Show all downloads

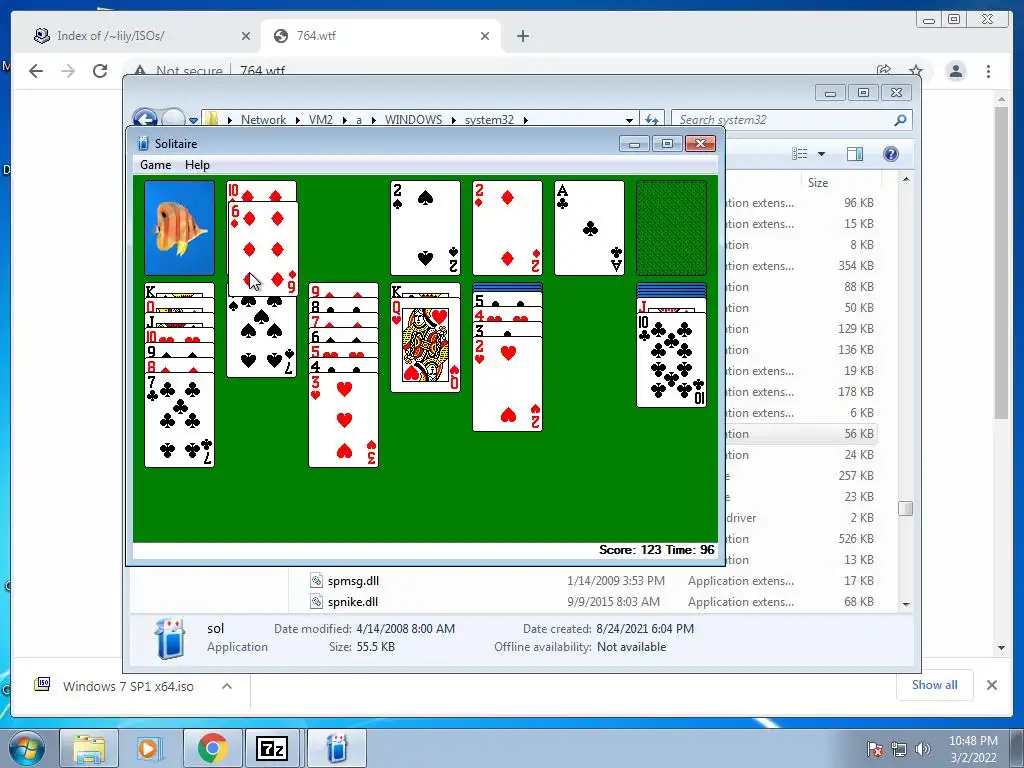(x=935, y=684)
